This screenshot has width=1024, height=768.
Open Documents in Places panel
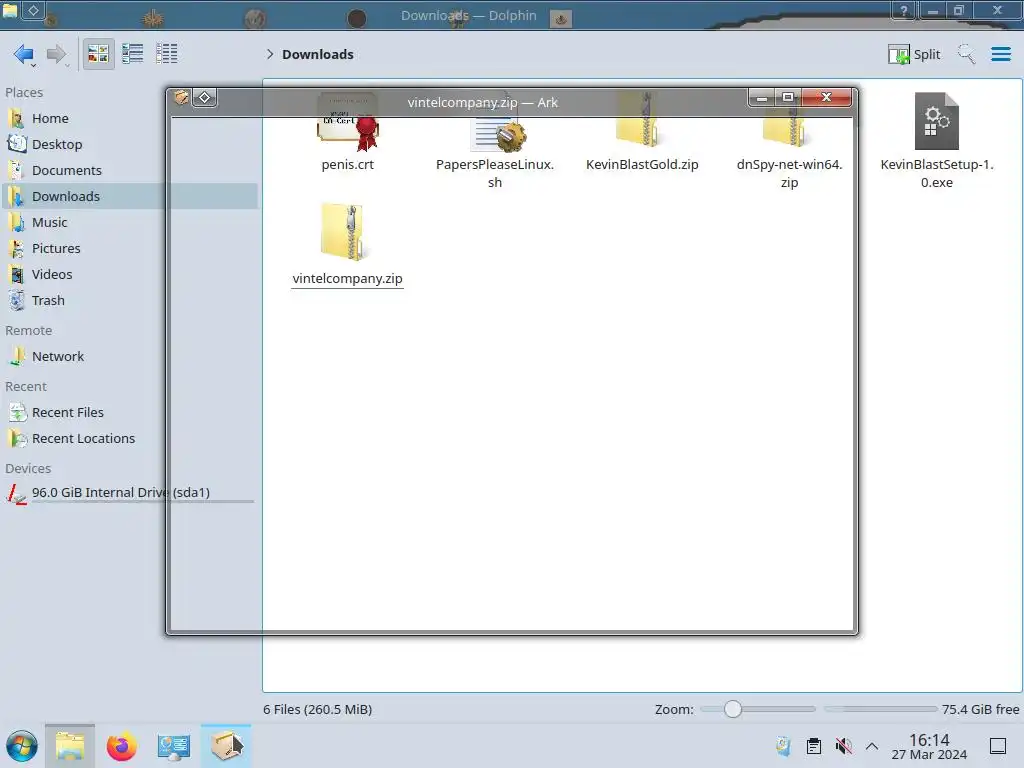pos(129,170)
